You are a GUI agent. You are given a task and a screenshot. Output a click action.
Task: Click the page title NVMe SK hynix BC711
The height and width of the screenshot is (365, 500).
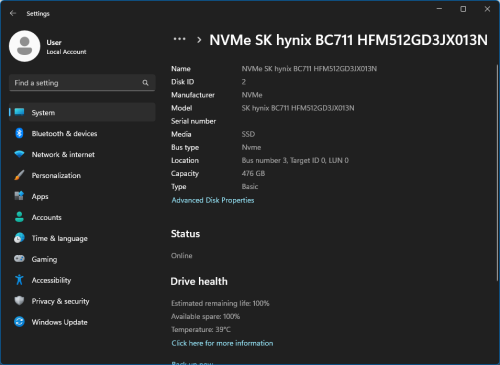pos(348,40)
